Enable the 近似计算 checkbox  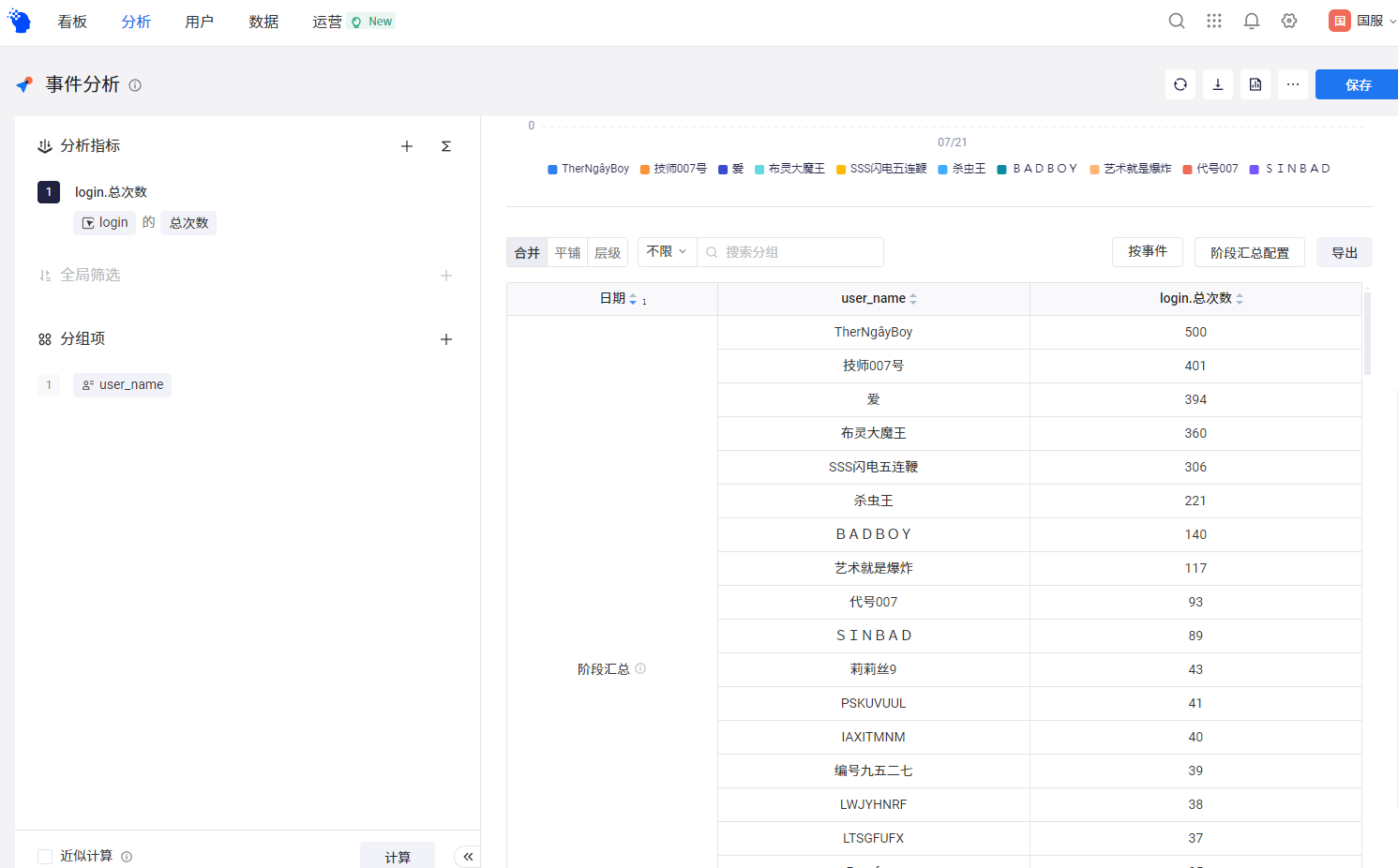click(45, 857)
